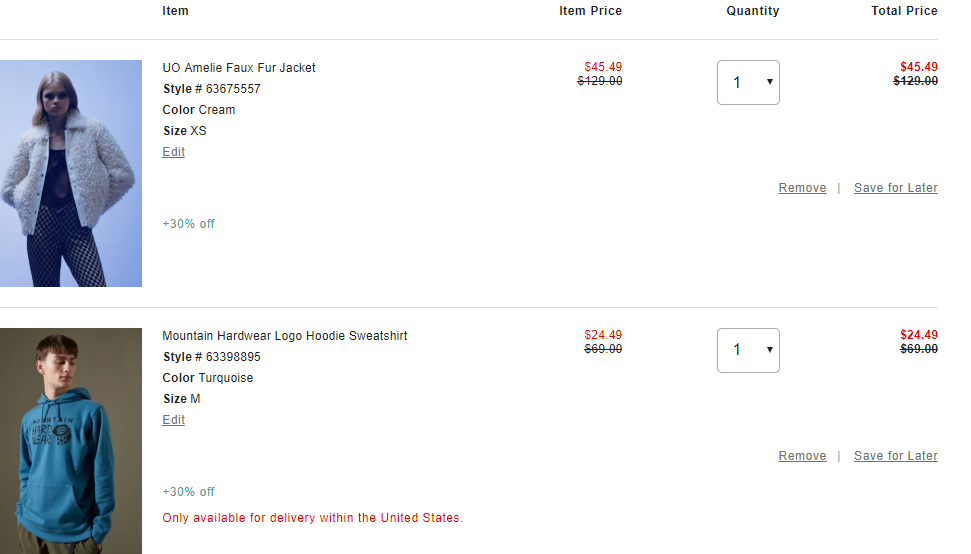Click the Total Price column header

point(904,11)
